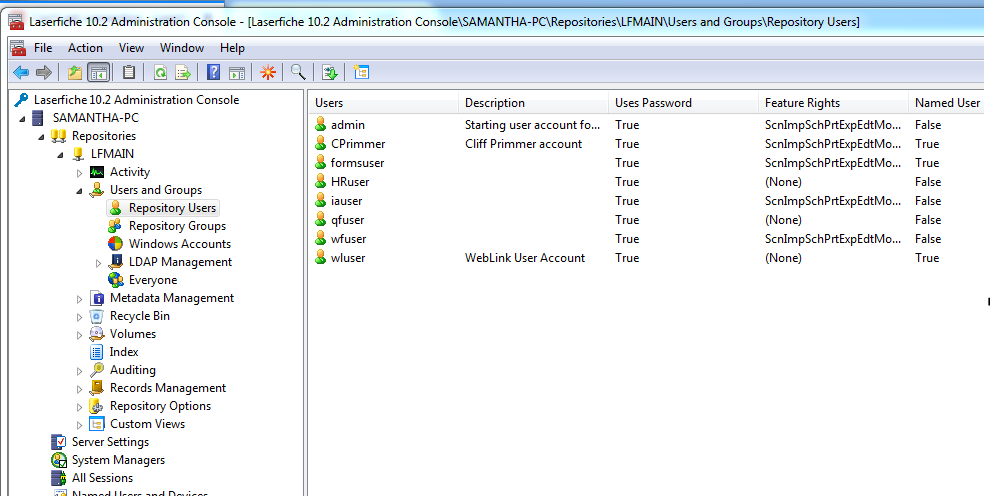Open Help with the question mark icon
The height and width of the screenshot is (496, 990).
pos(213,73)
